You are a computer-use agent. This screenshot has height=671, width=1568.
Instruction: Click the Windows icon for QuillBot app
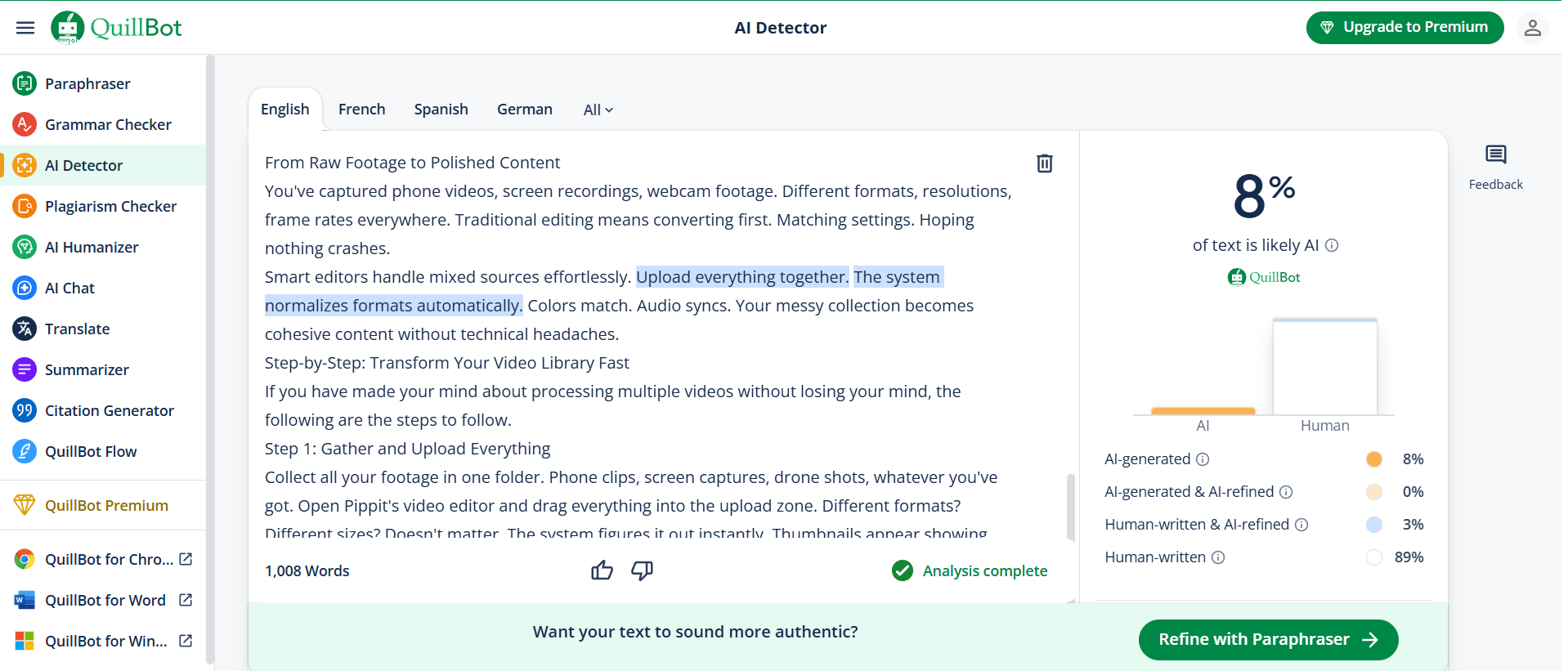25,641
